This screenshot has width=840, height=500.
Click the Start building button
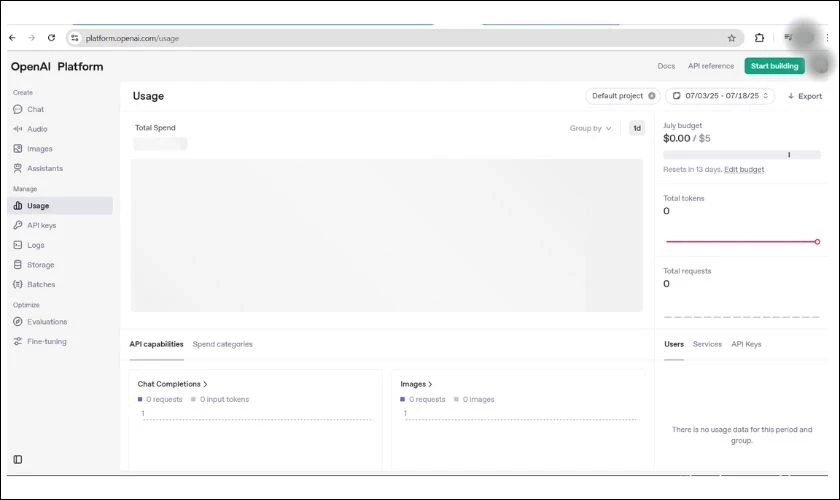click(775, 66)
